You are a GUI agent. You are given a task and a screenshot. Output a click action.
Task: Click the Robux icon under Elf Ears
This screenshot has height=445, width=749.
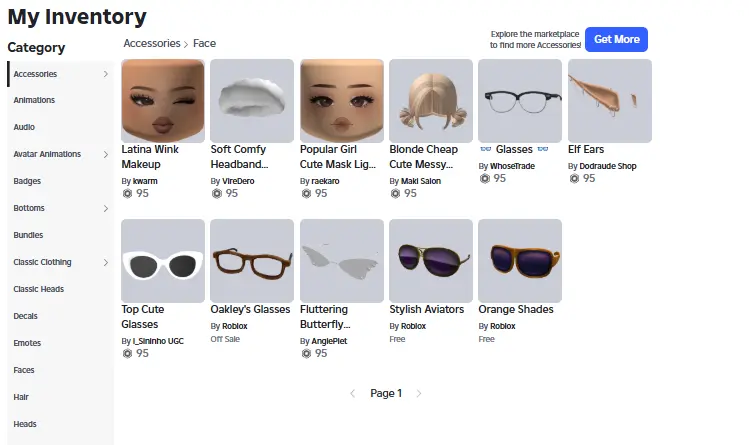[574, 179]
